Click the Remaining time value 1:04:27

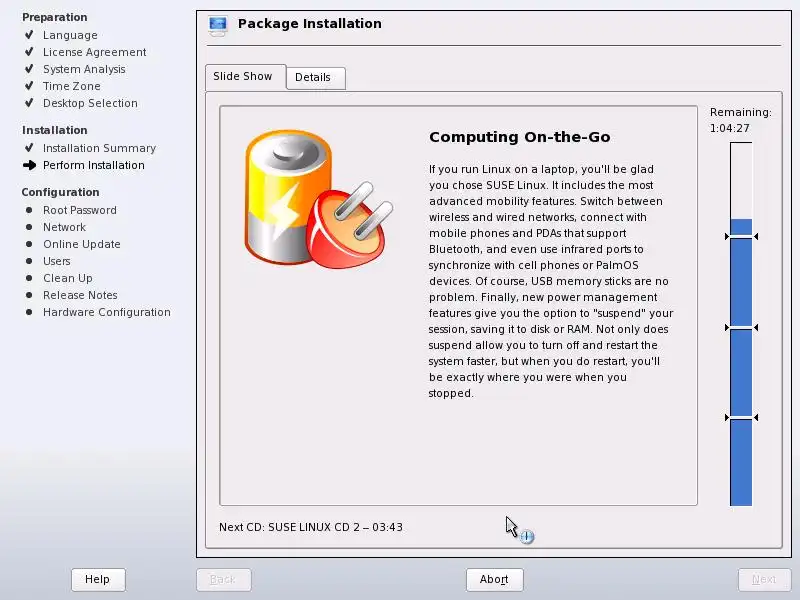730,128
